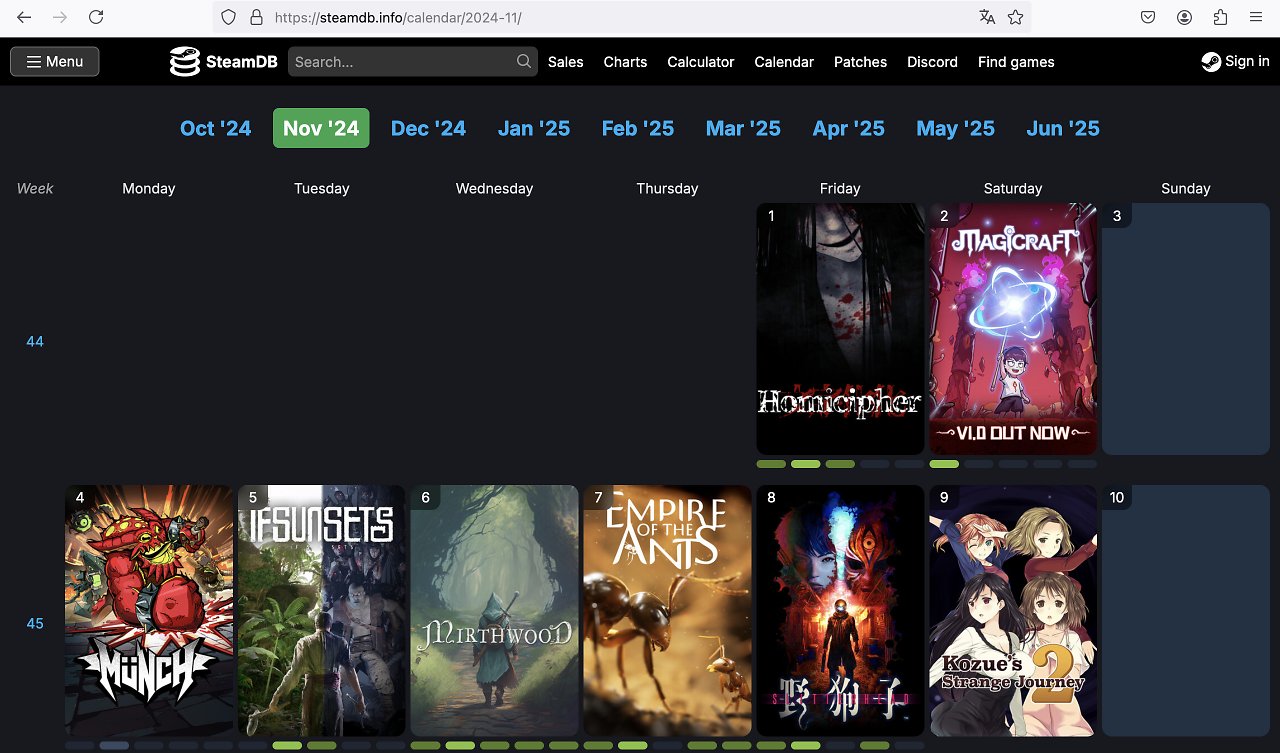This screenshot has height=753, width=1280.
Task: Click the browser address bar URL
Action: 398,17
